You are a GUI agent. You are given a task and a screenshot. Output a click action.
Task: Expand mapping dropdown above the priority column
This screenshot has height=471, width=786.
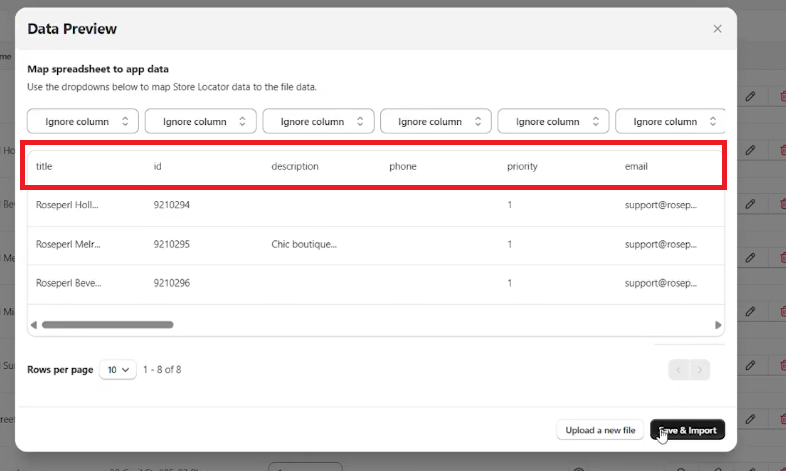click(x=554, y=121)
